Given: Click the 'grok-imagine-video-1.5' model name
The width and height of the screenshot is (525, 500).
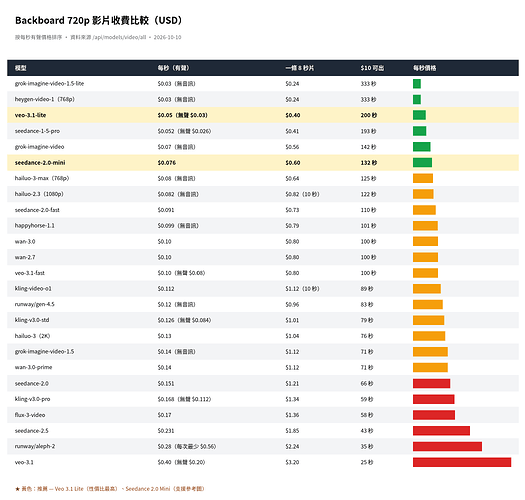Looking at the screenshot, I should [45, 352].
